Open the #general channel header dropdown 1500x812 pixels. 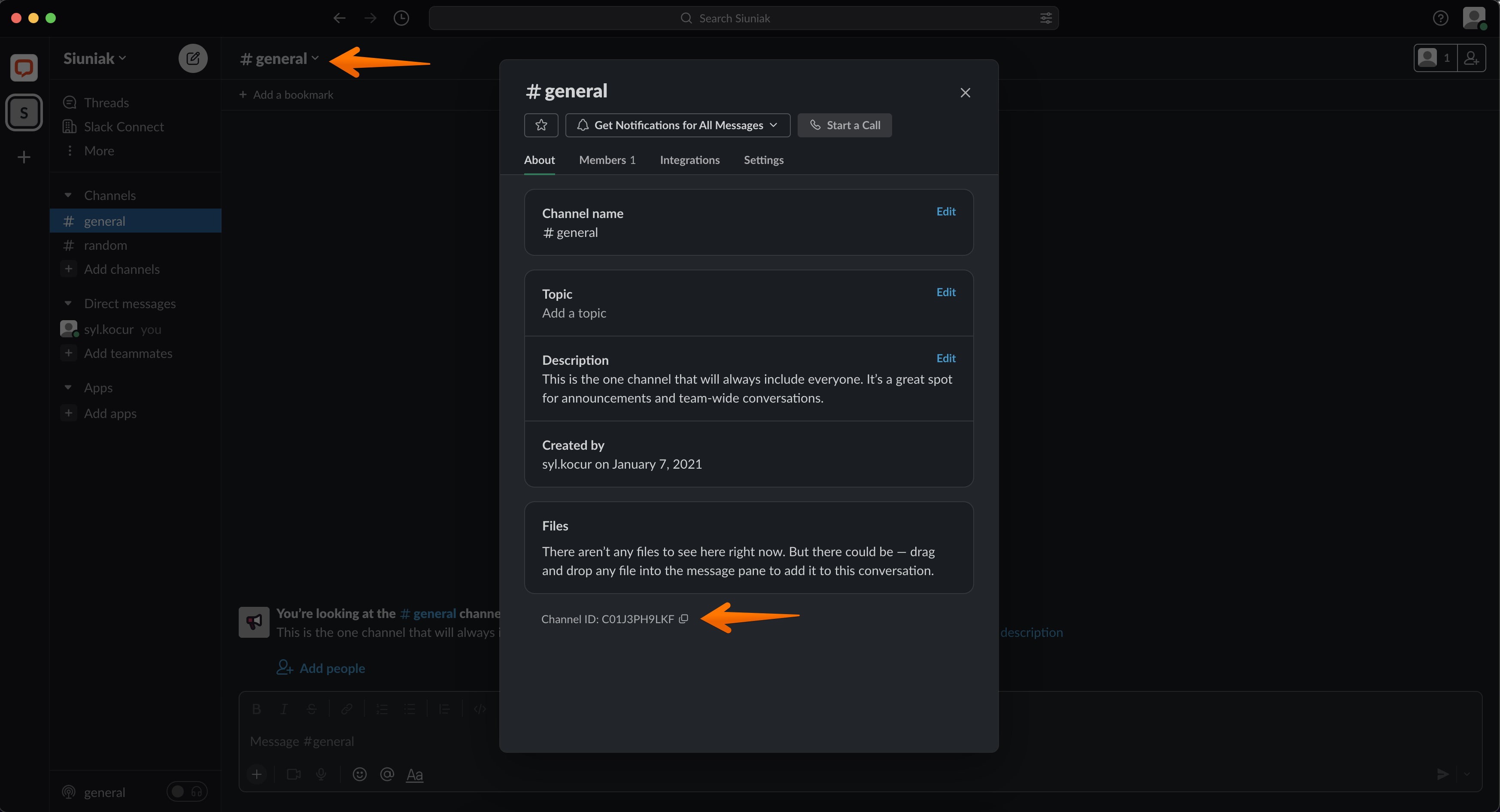coord(279,58)
